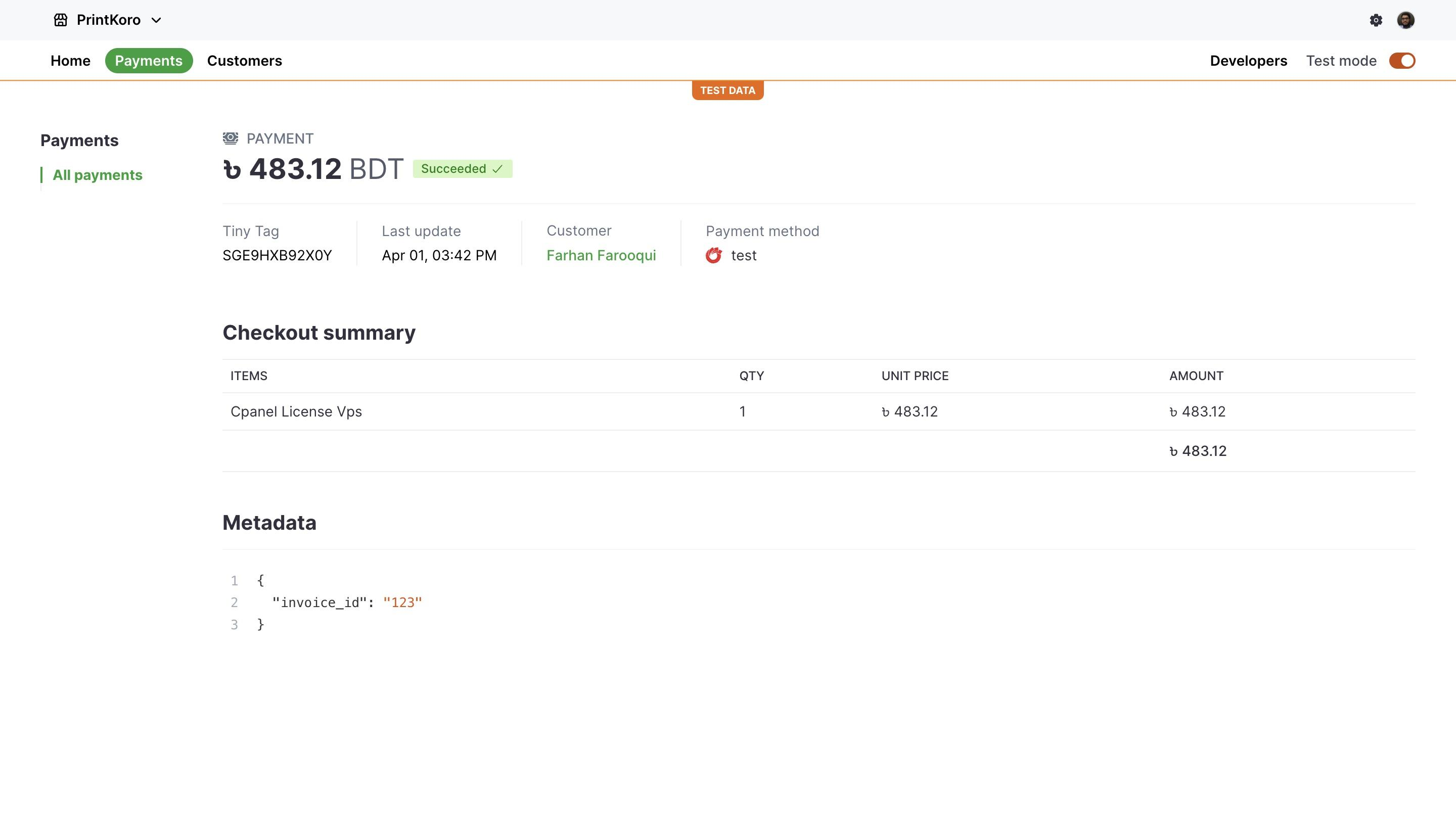Select All payments in the sidebar
Screen dimensions: 1456x830
click(97, 175)
